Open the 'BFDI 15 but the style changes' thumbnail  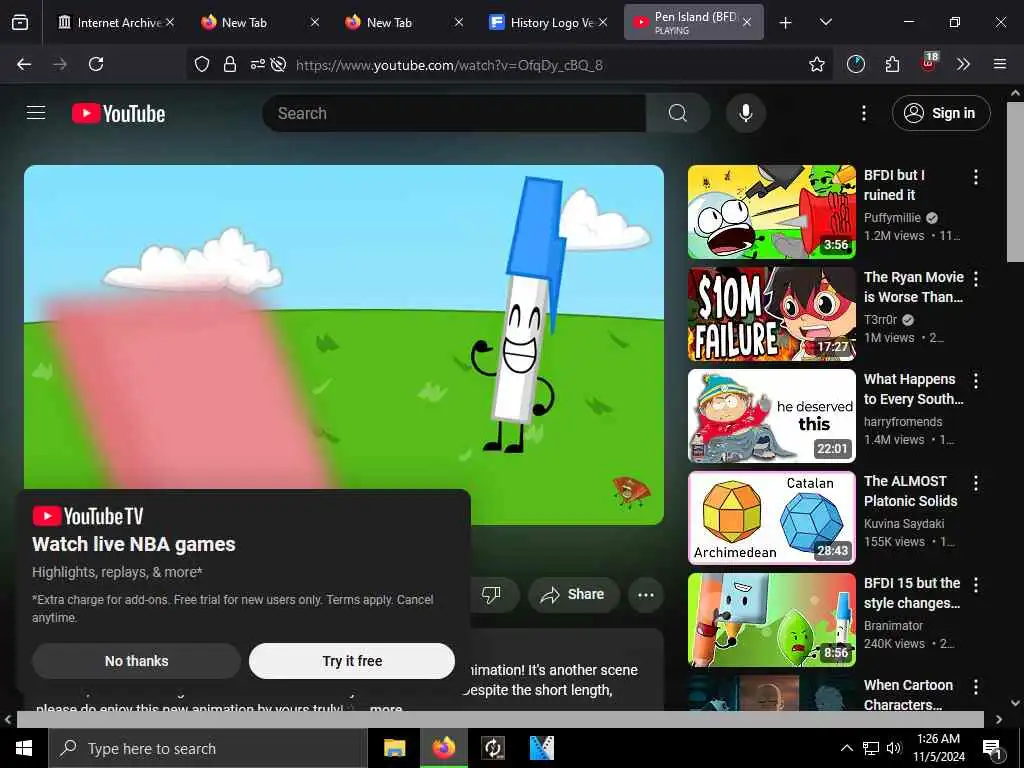pos(771,619)
